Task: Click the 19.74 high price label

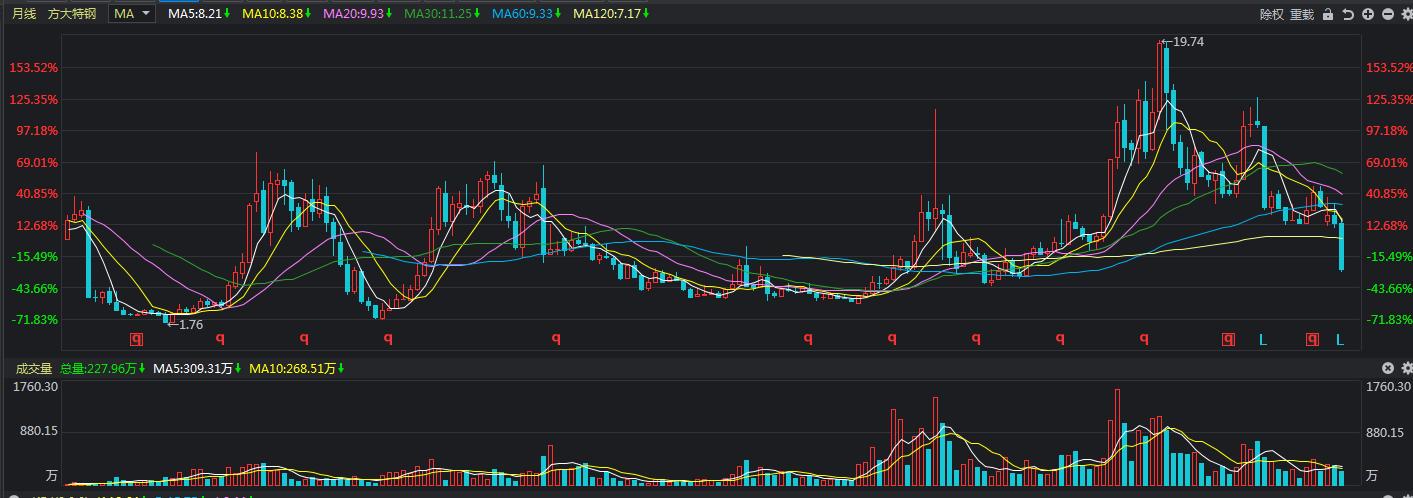Action: click(1188, 41)
